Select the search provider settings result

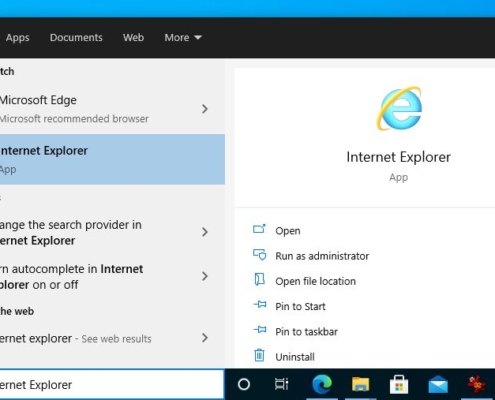click(112, 232)
